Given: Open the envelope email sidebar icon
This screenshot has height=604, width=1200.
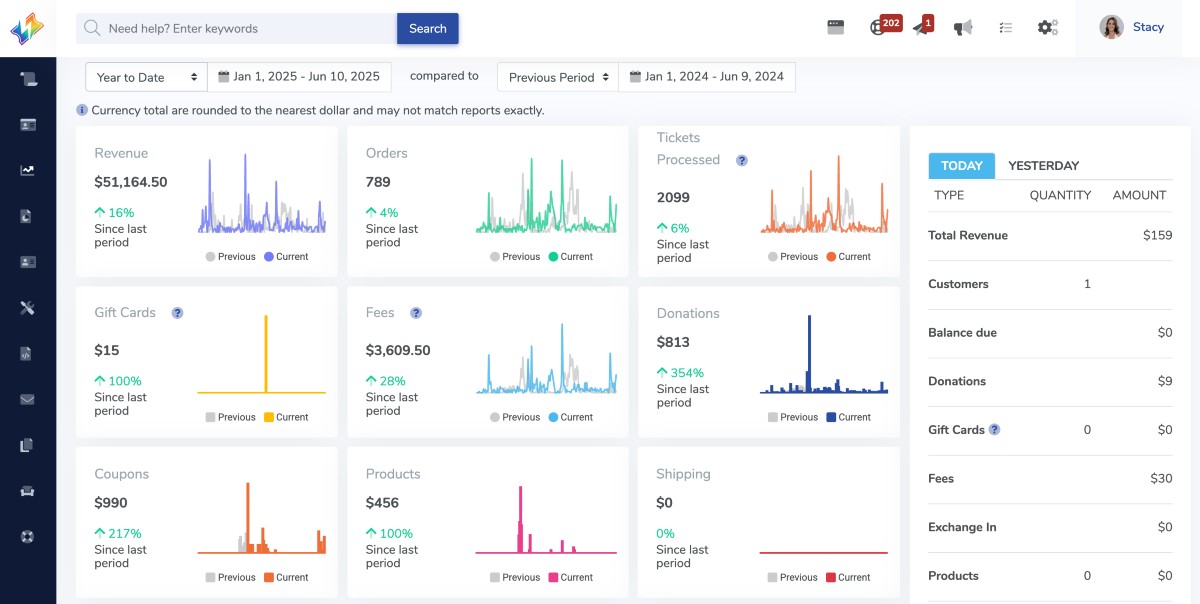Looking at the screenshot, I should point(28,400).
